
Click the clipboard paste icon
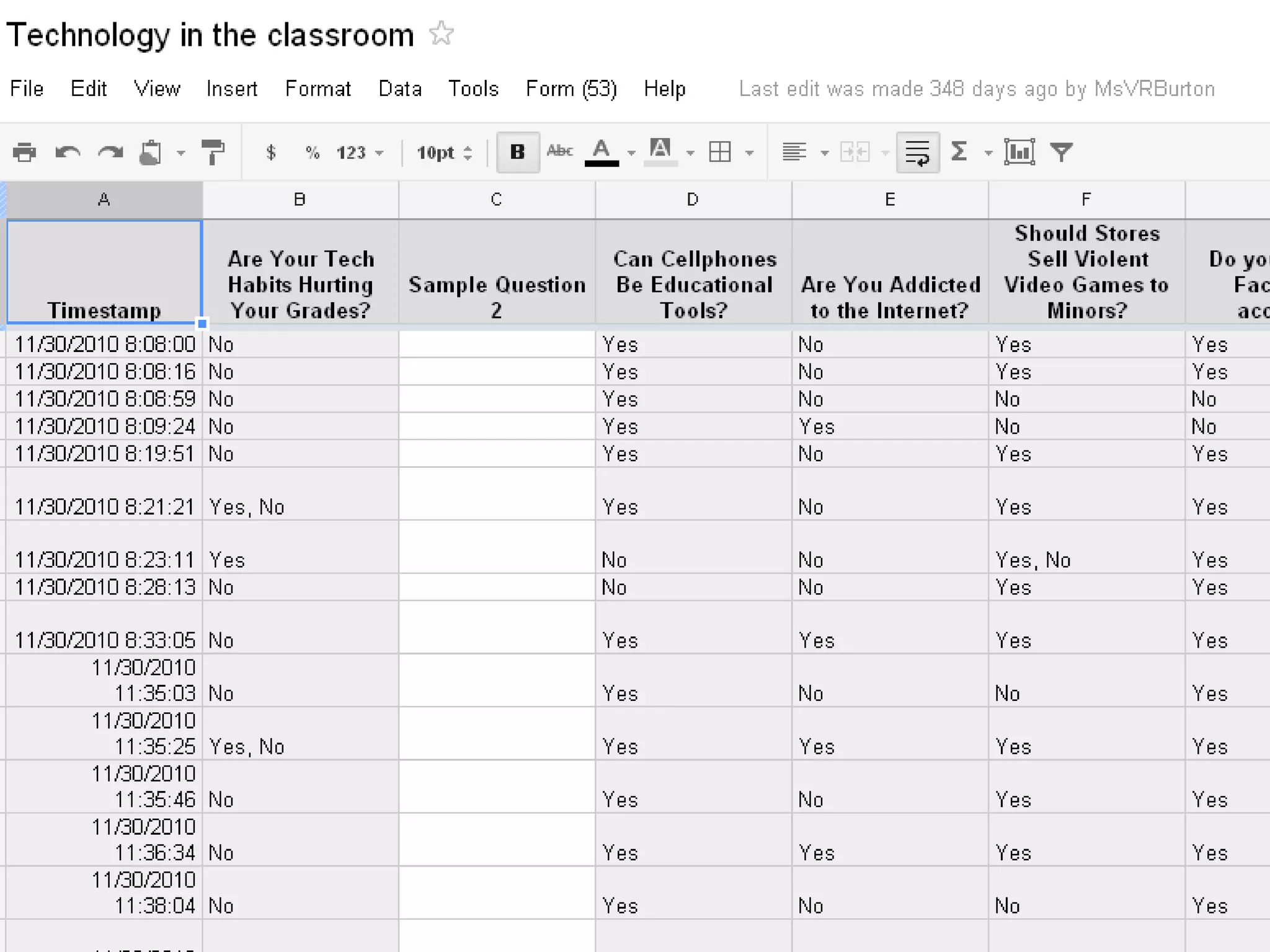tap(151, 152)
